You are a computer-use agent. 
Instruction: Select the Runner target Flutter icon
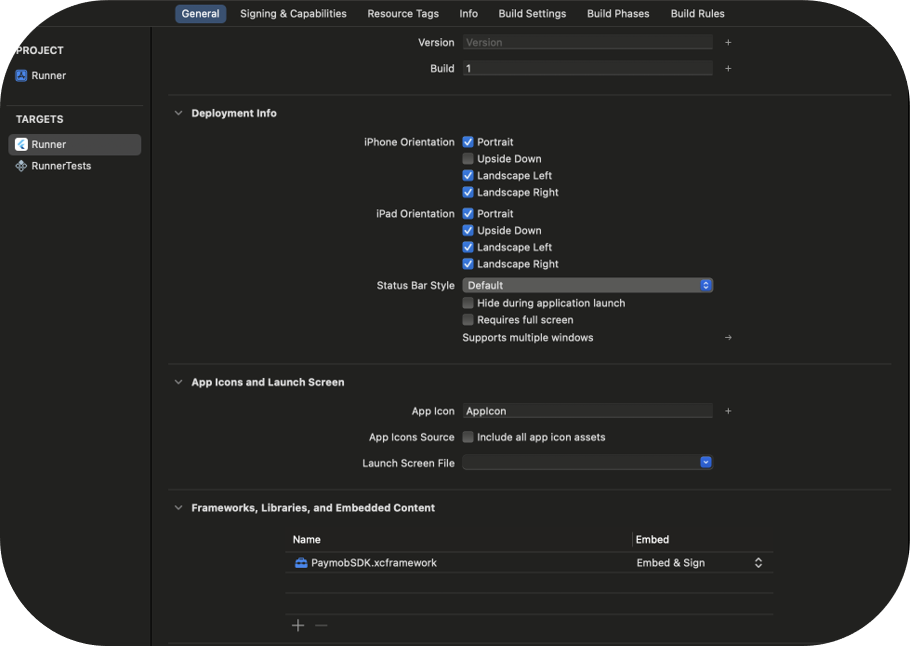pyautogui.click(x=22, y=145)
